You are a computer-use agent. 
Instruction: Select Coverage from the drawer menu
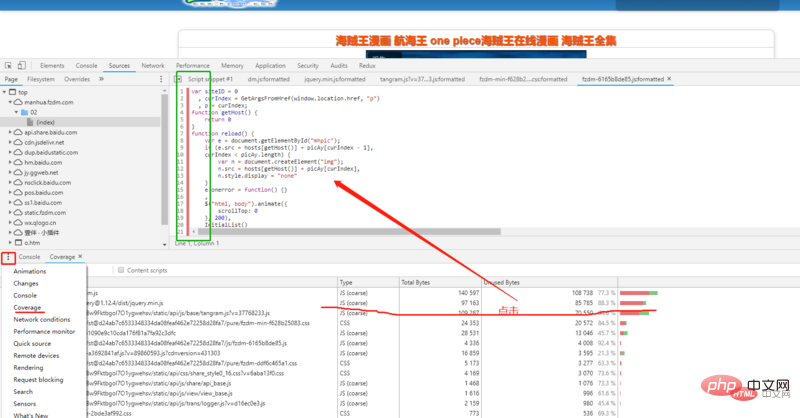(27, 307)
